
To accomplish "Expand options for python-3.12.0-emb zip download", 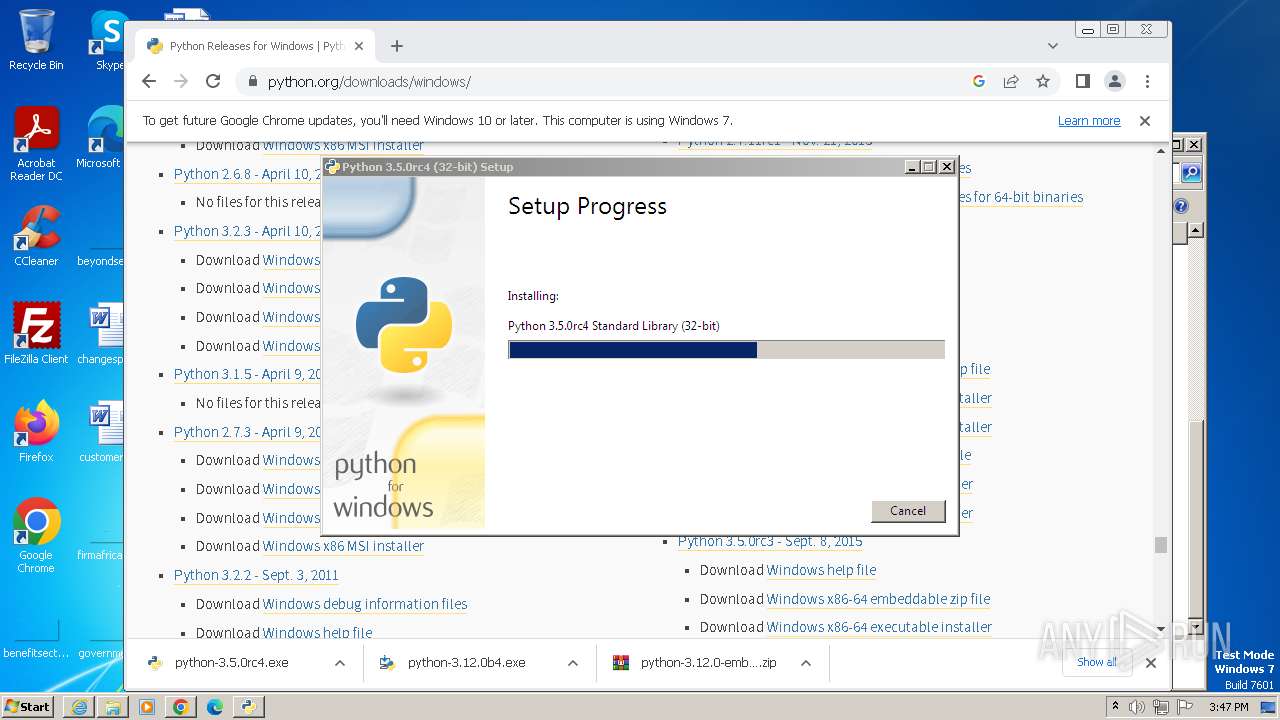I will click(806, 663).
